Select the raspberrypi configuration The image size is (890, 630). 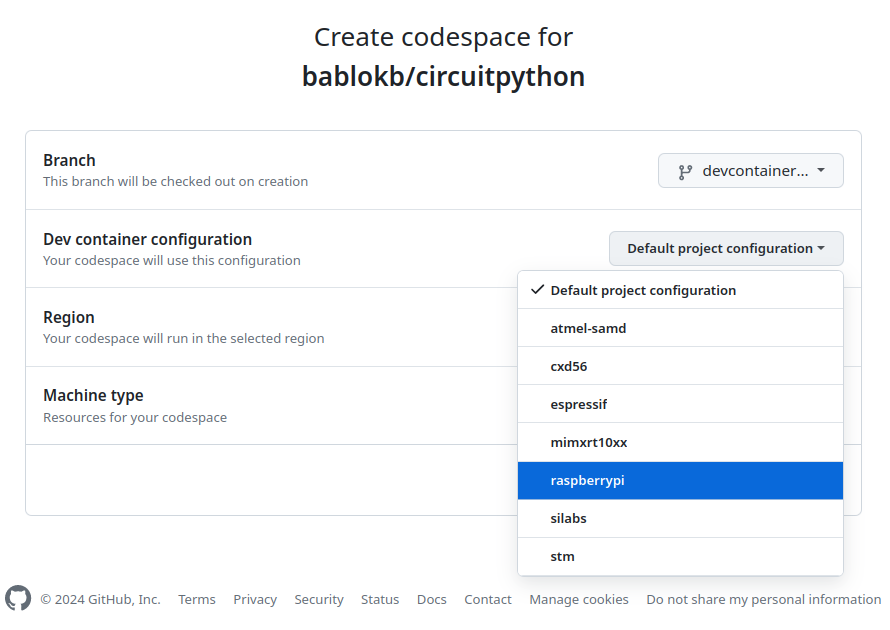(587, 480)
